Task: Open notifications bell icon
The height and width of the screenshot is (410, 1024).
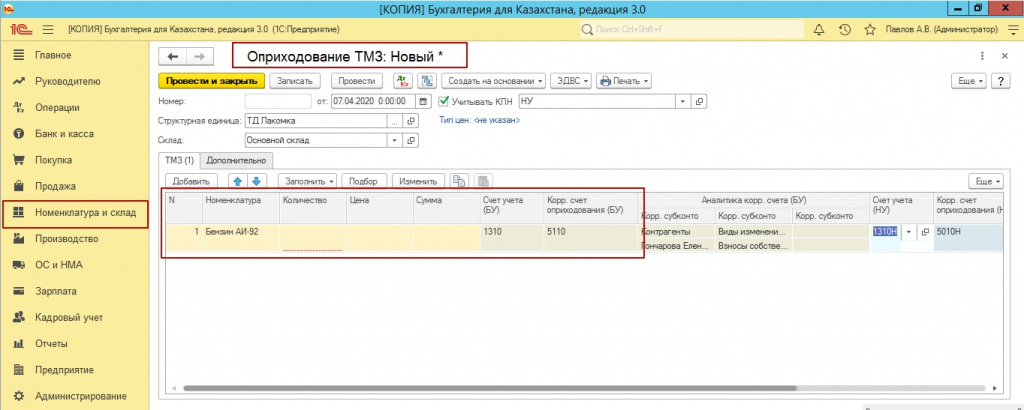Action: pyautogui.click(x=818, y=29)
